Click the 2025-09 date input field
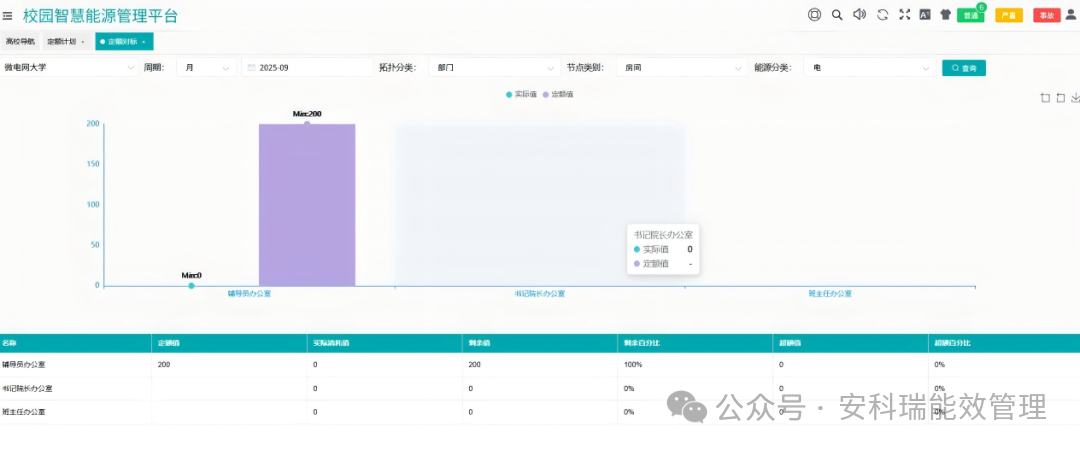This screenshot has width=1080, height=450. click(x=310, y=67)
